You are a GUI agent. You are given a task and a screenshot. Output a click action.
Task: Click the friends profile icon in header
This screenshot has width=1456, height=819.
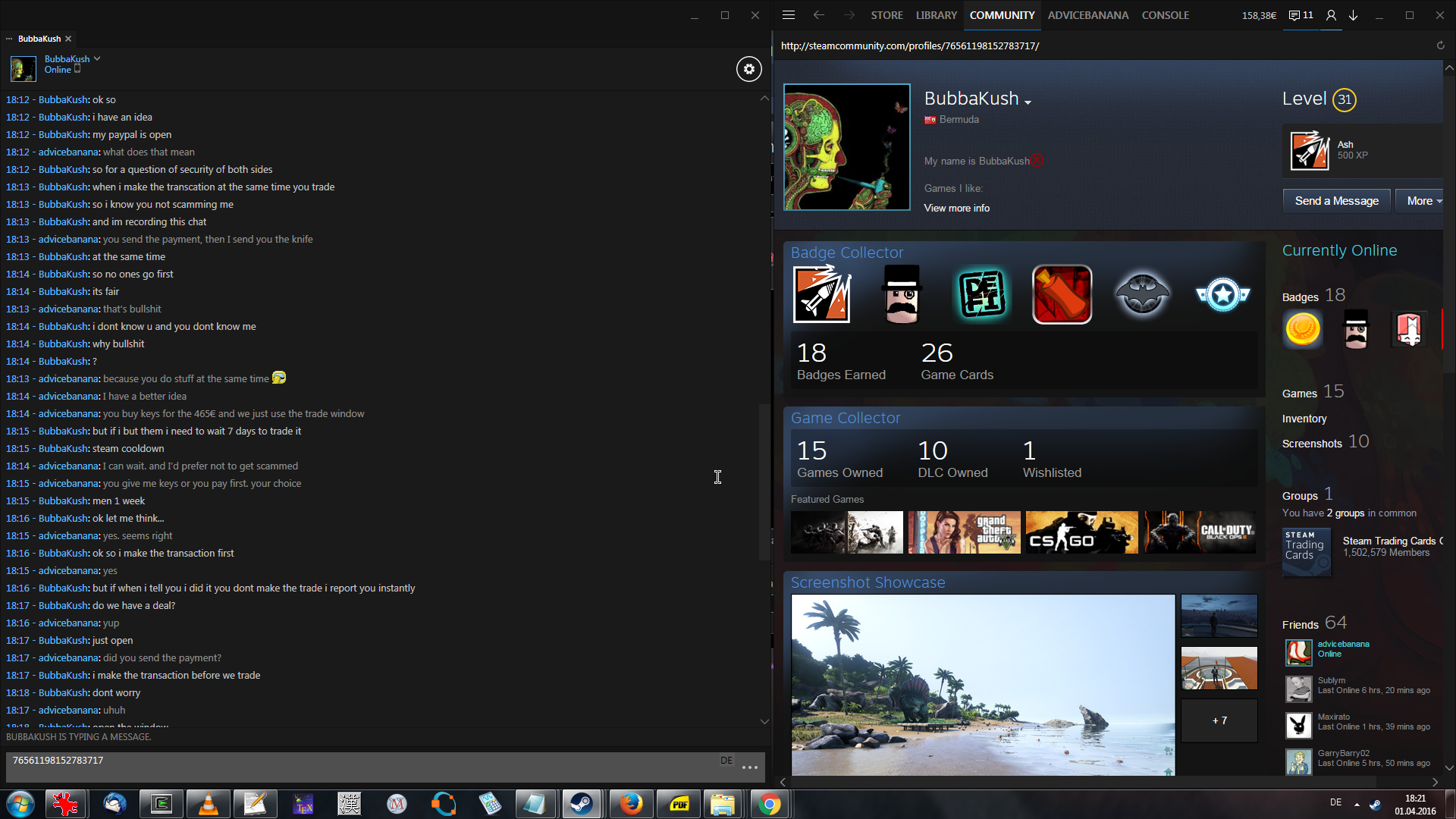pos(1331,15)
